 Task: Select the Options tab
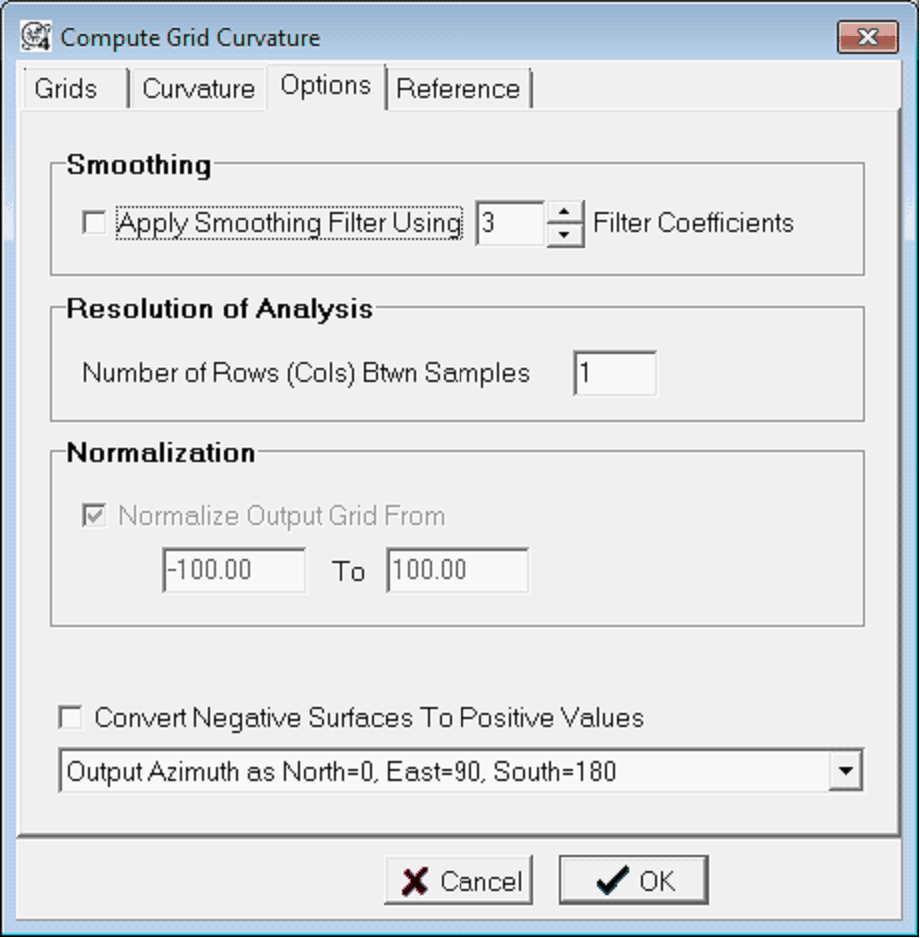(x=326, y=86)
